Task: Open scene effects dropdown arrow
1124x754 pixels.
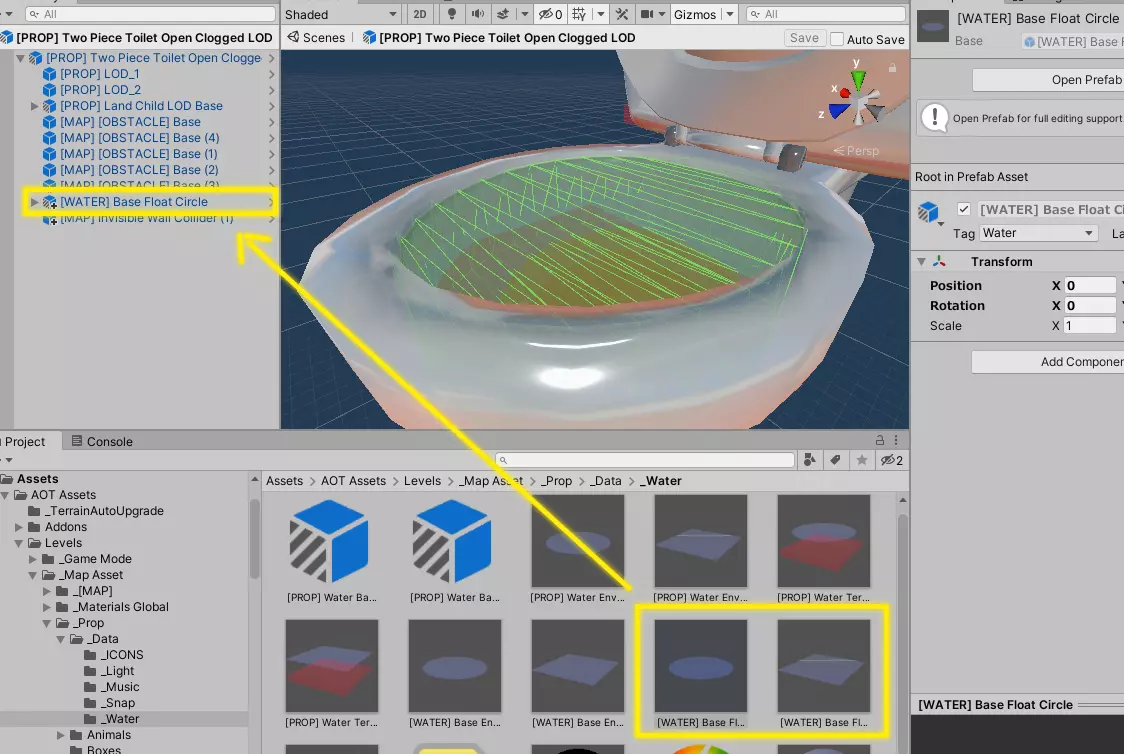Action: 524,14
